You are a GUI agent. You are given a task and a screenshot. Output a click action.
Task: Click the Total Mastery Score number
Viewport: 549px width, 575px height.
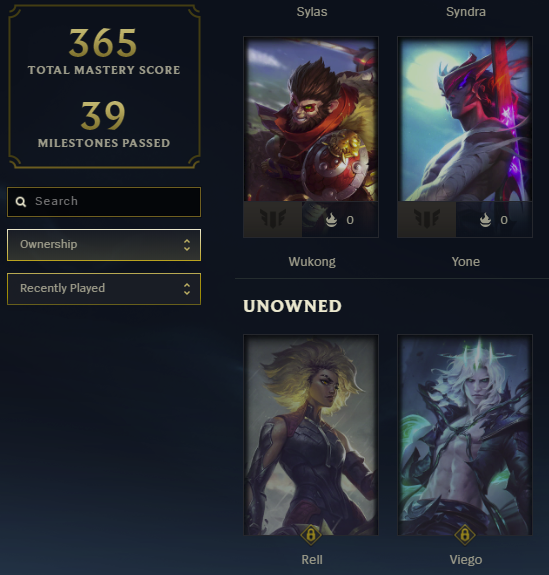pos(103,43)
